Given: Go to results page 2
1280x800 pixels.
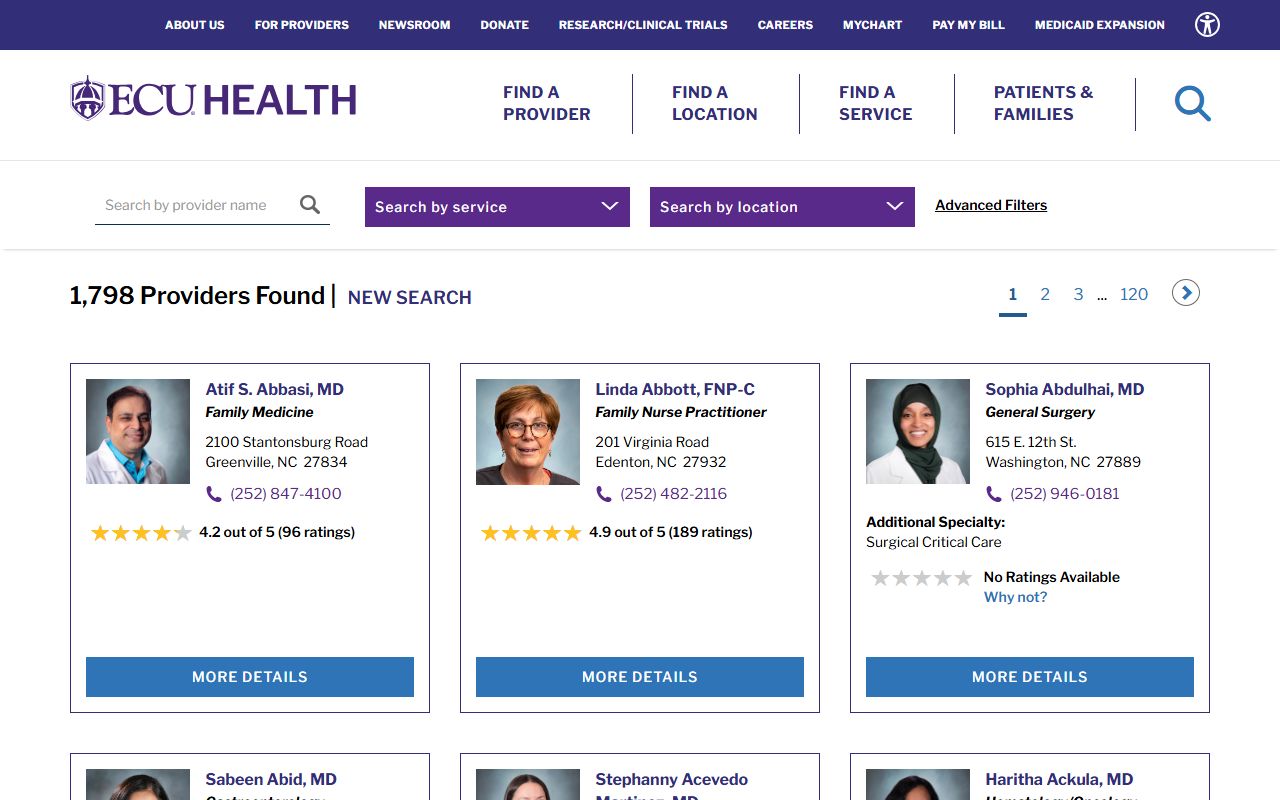Looking at the screenshot, I should 1045,294.
